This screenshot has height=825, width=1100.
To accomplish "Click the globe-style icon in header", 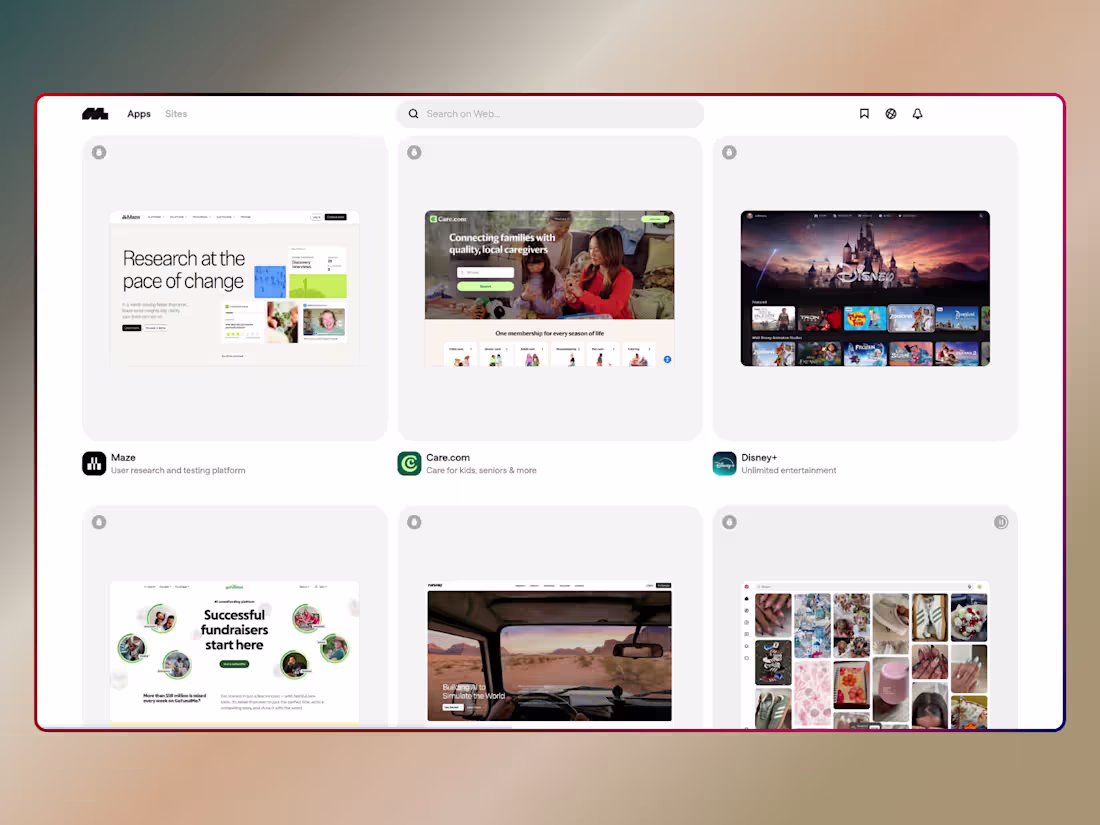I will [x=891, y=114].
